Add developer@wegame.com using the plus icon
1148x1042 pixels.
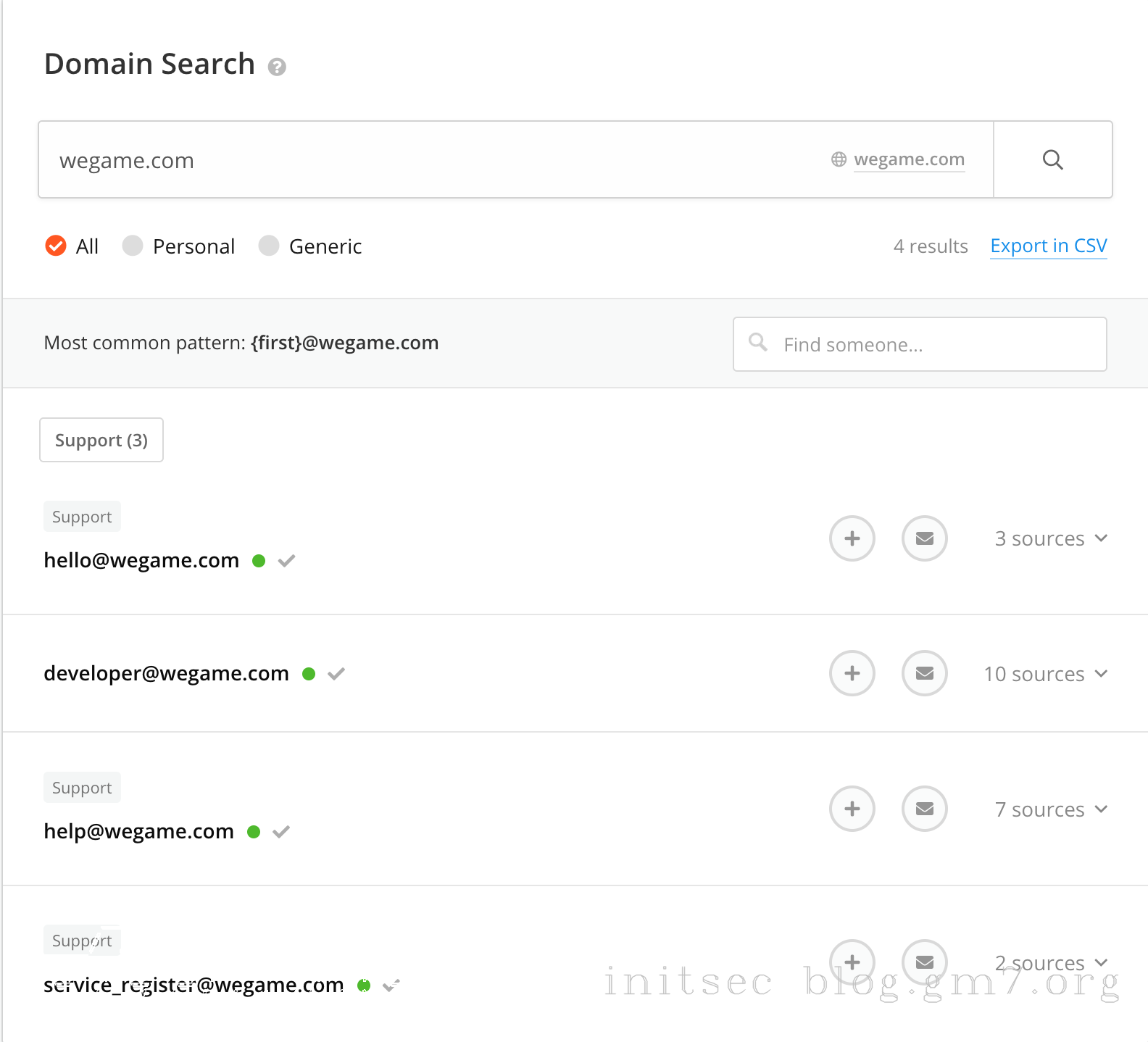[852, 673]
